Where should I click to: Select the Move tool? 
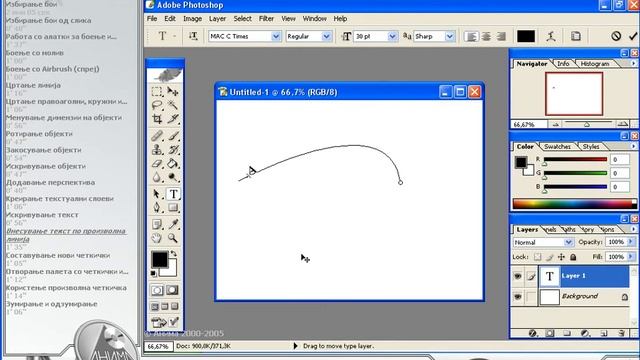tap(173, 91)
